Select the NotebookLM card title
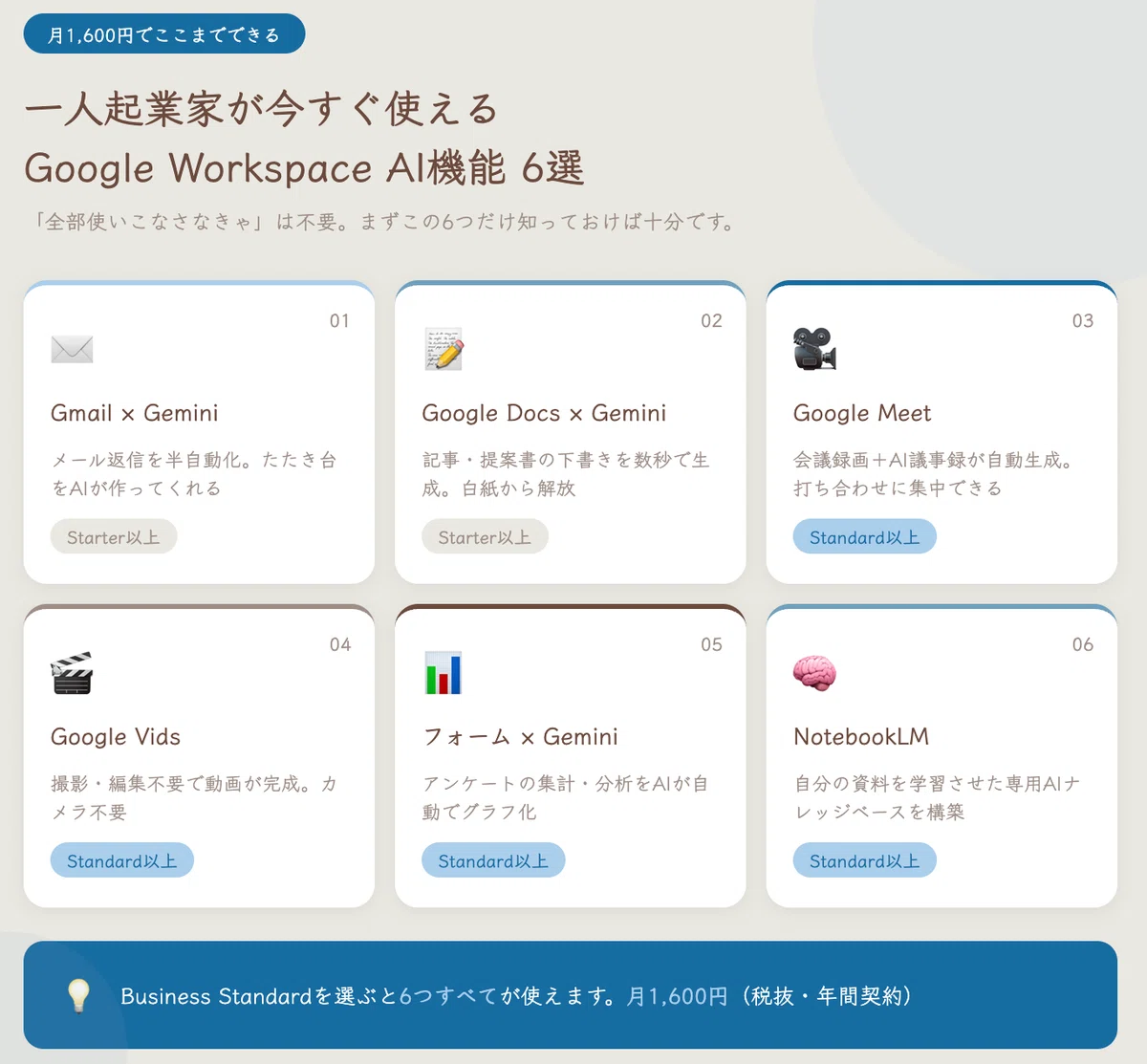 coord(861,737)
